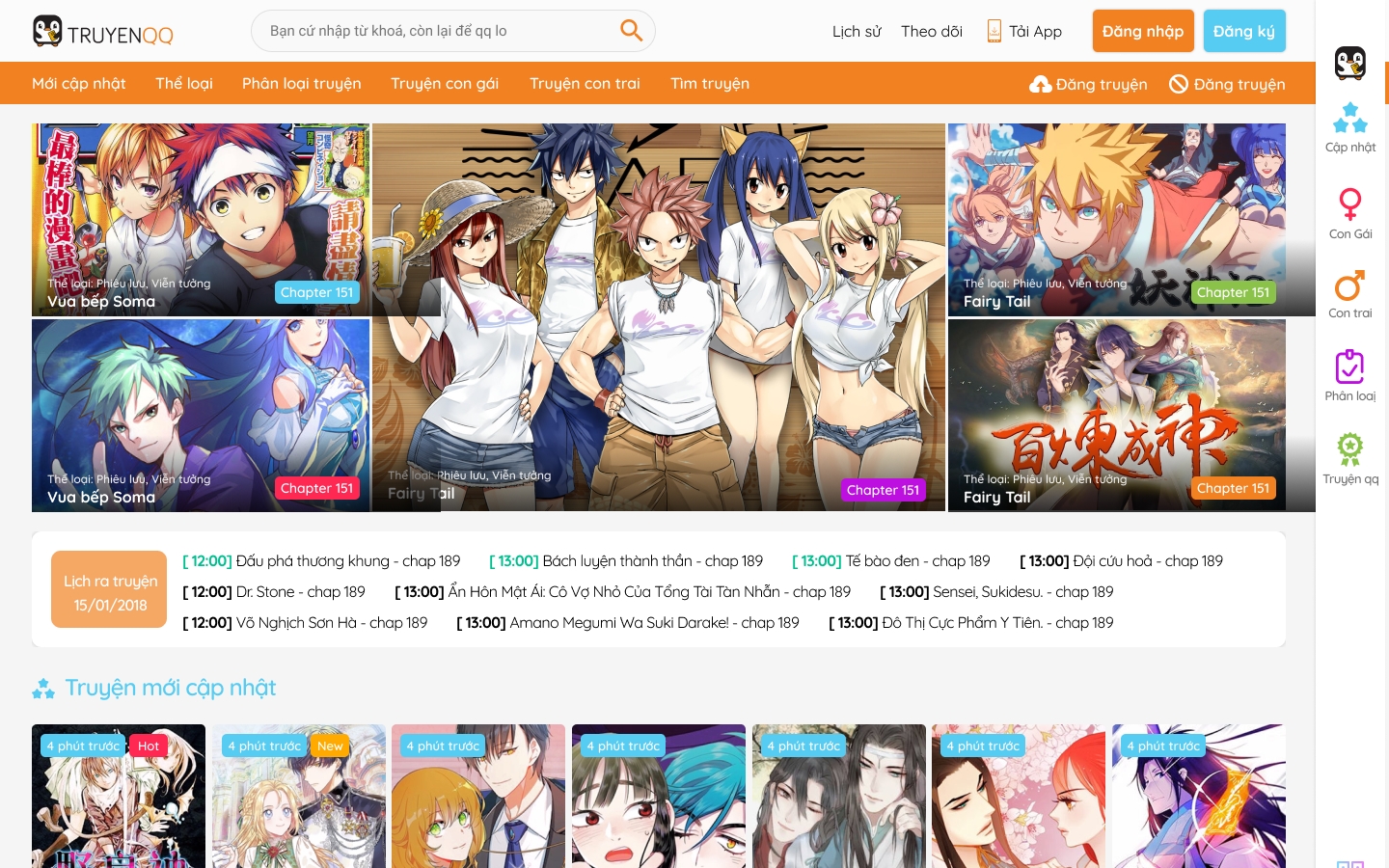Image resolution: width=1389 pixels, height=868 pixels.
Task: Click the purple Chapter 151 badge
Action: tap(883, 490)
